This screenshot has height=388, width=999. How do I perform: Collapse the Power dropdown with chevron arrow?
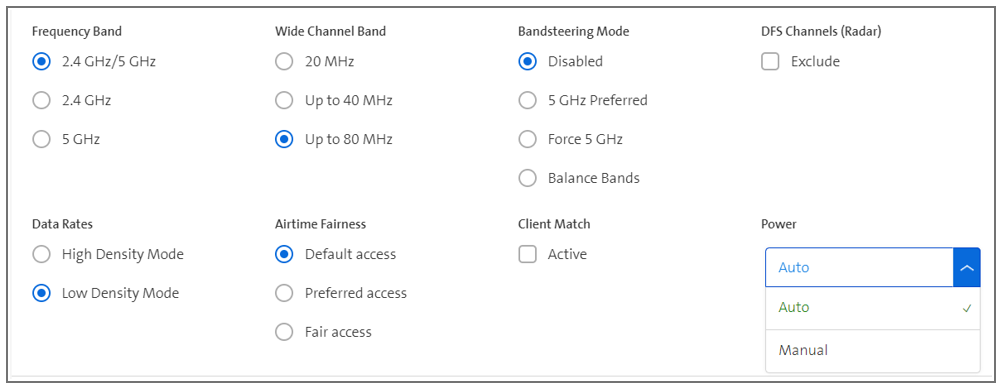[967, 268]
